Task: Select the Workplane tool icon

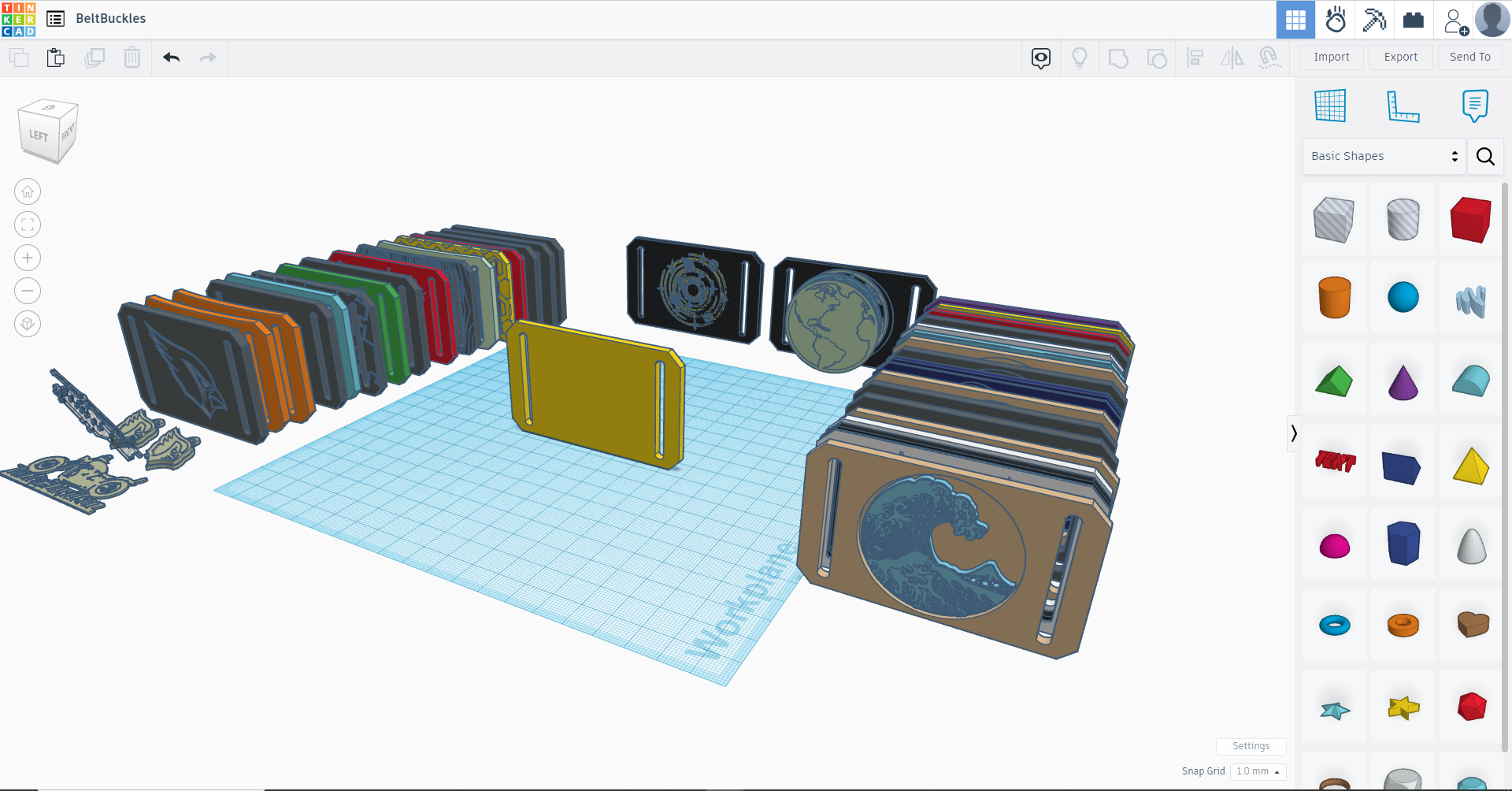Action: [1330, 106]
